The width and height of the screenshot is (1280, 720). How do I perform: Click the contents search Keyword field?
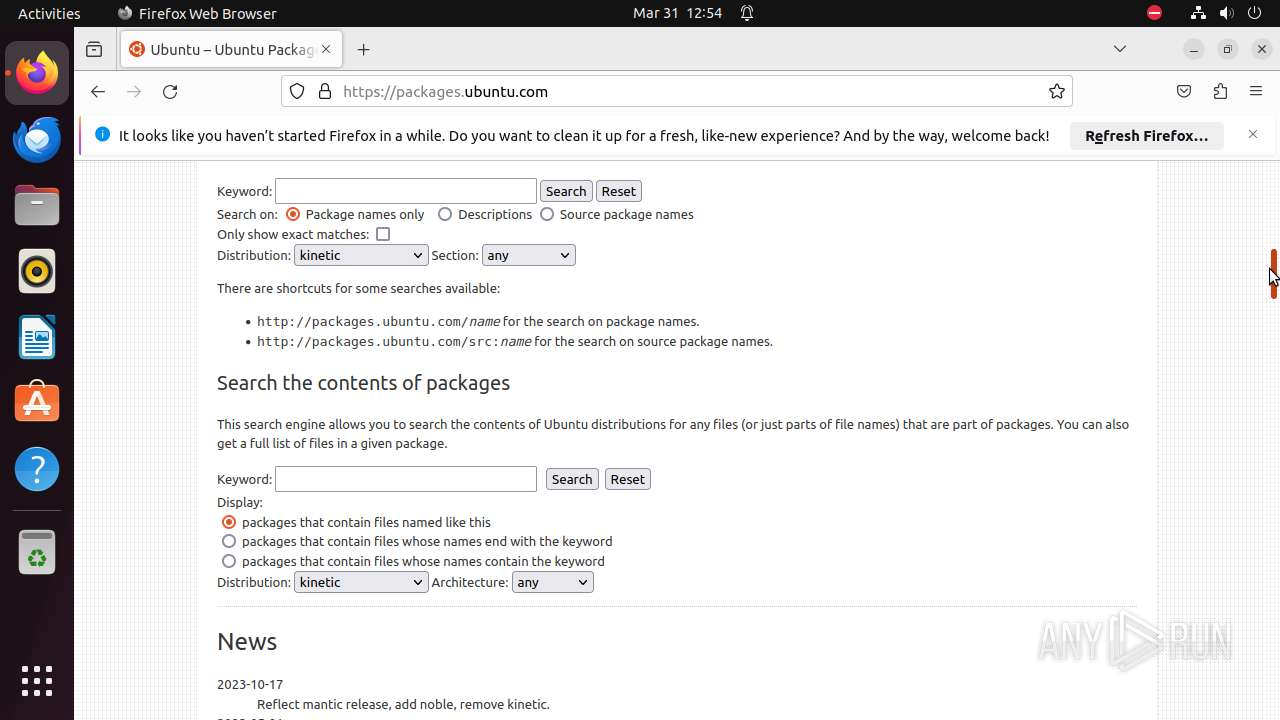click(x=406, y=479)
